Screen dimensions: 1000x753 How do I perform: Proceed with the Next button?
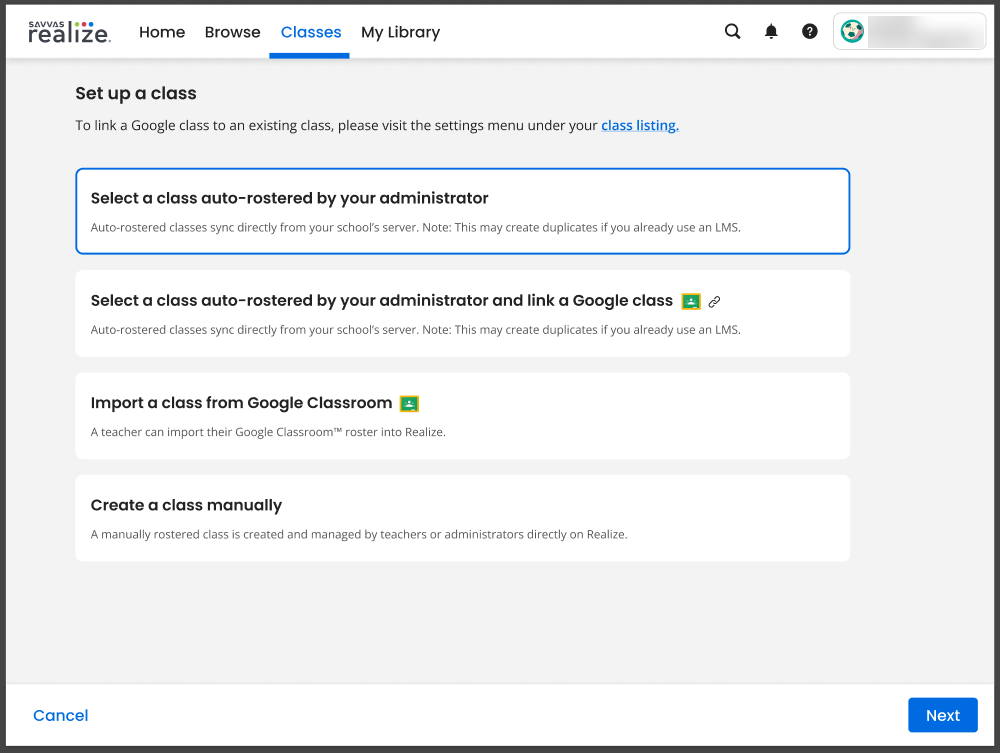pyautogui.click(x=943, y=715)
